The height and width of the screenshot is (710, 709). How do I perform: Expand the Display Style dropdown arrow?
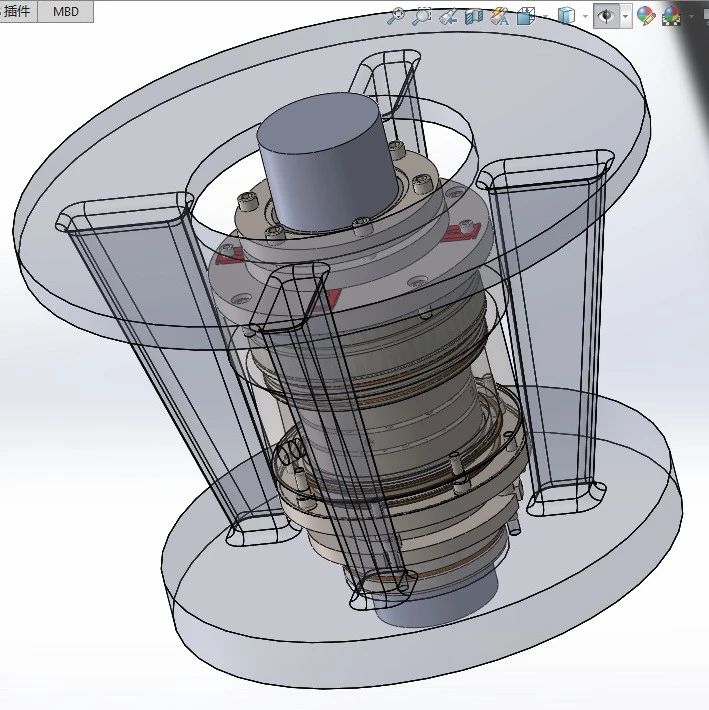pyautogui.click(x=585, y=17)
